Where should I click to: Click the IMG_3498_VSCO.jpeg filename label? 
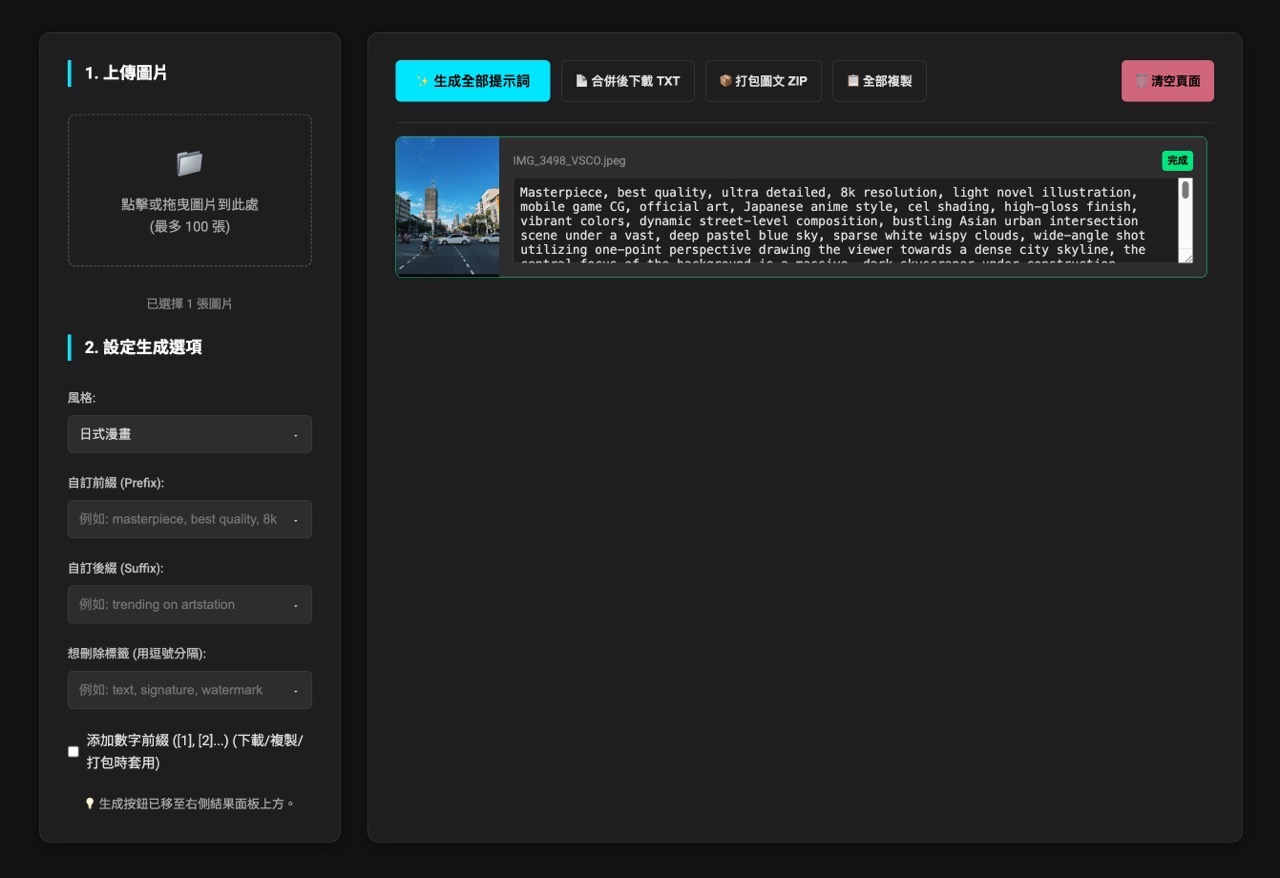click(569, 160)
